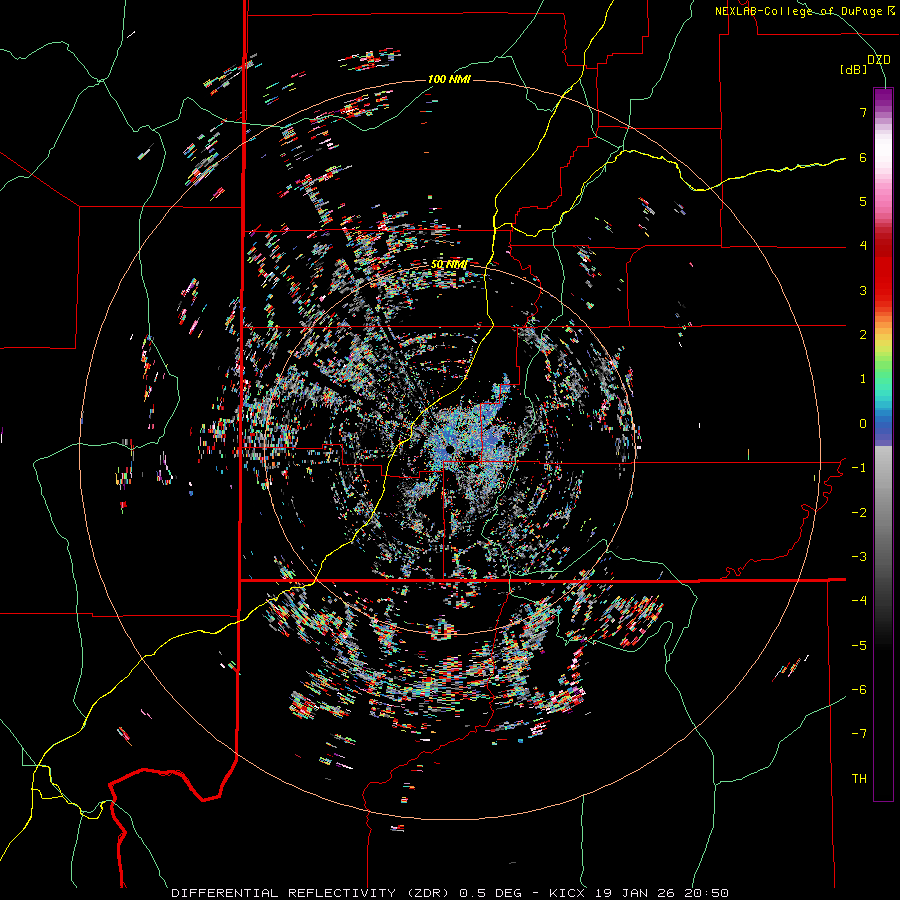Click the scale value -5
This screenshot has width=900, height=900.
point(859,645)
